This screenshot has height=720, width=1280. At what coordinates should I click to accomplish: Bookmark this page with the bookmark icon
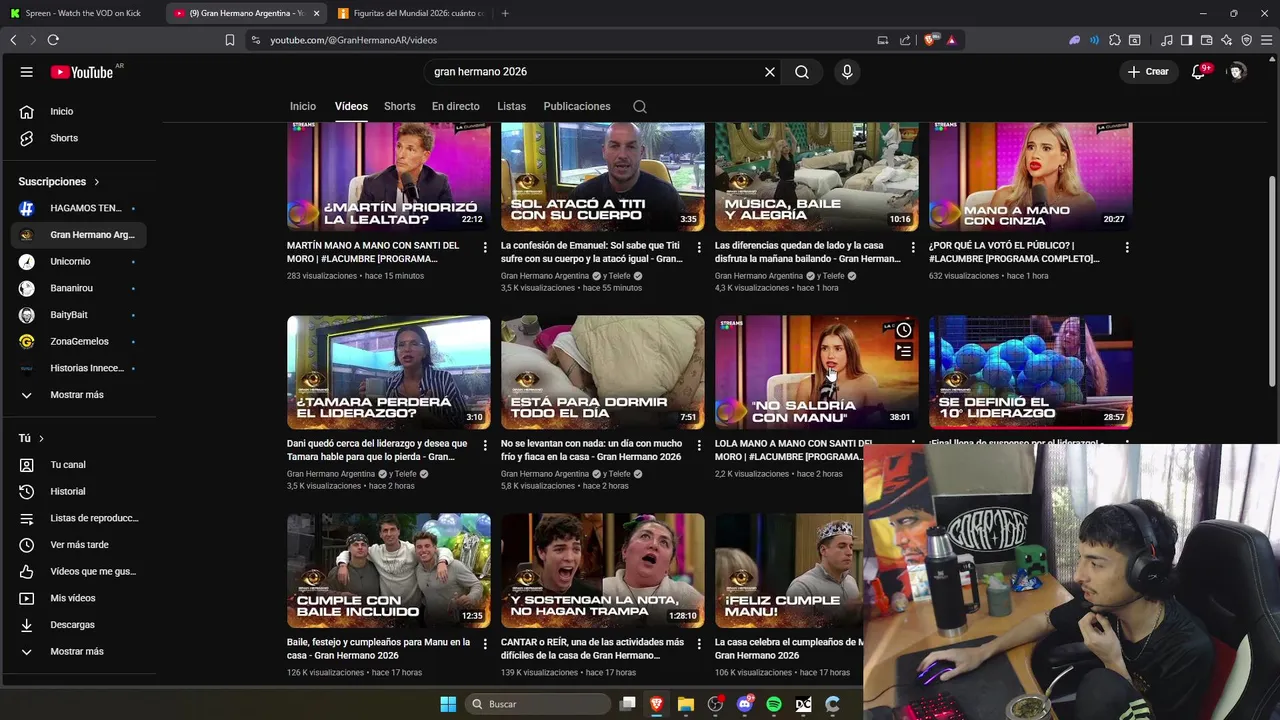point(230,40)
